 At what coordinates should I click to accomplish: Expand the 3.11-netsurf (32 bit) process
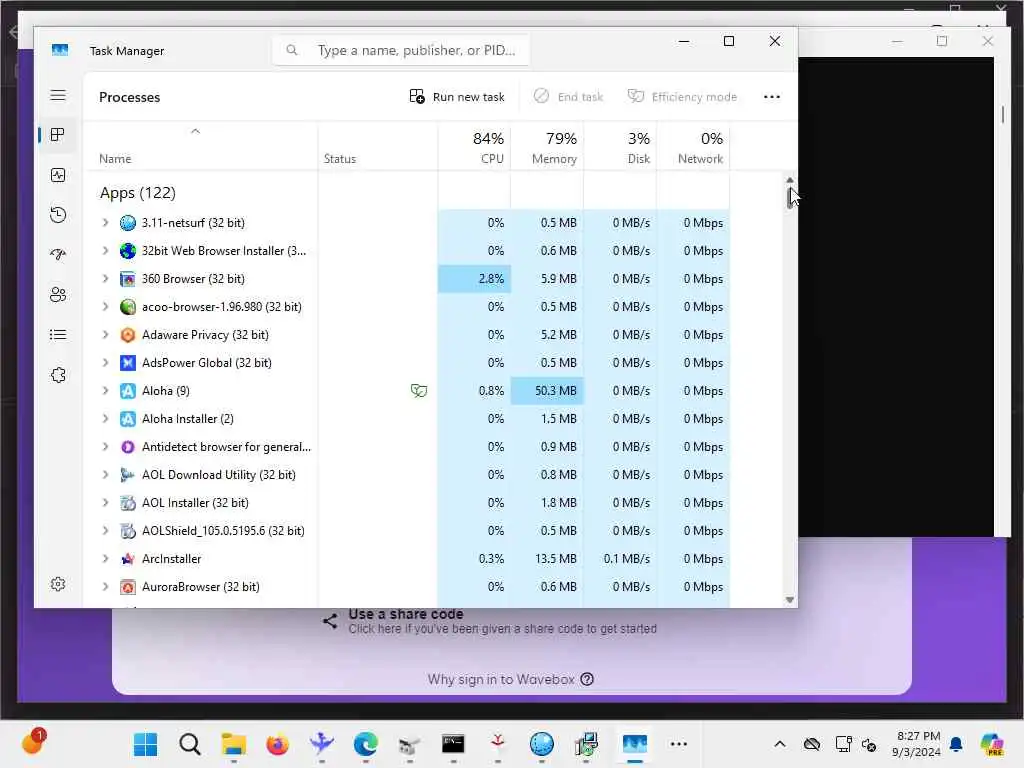105,223
